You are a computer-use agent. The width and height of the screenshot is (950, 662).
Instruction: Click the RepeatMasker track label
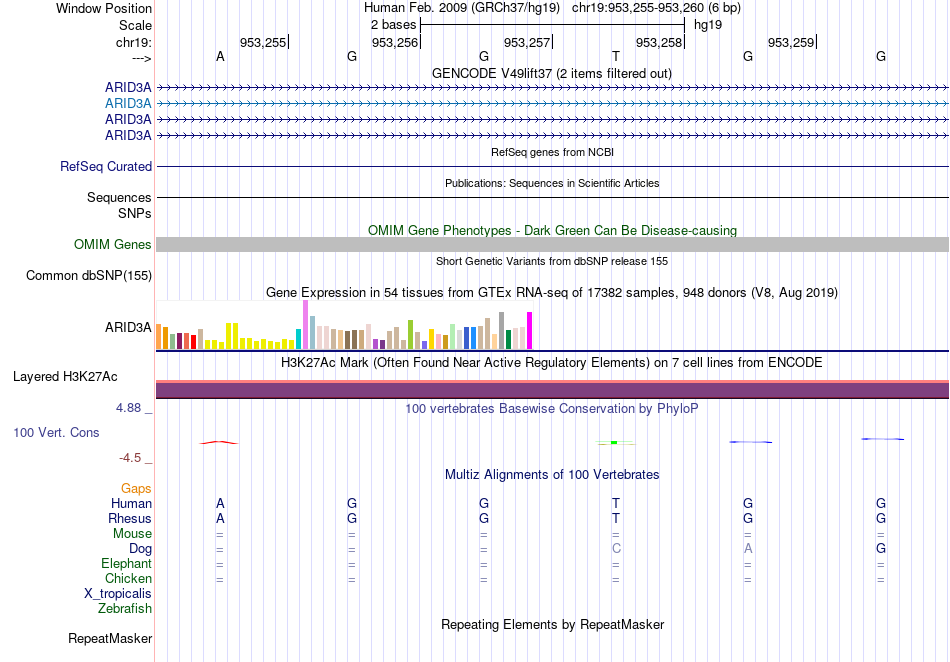pos(110,638)
